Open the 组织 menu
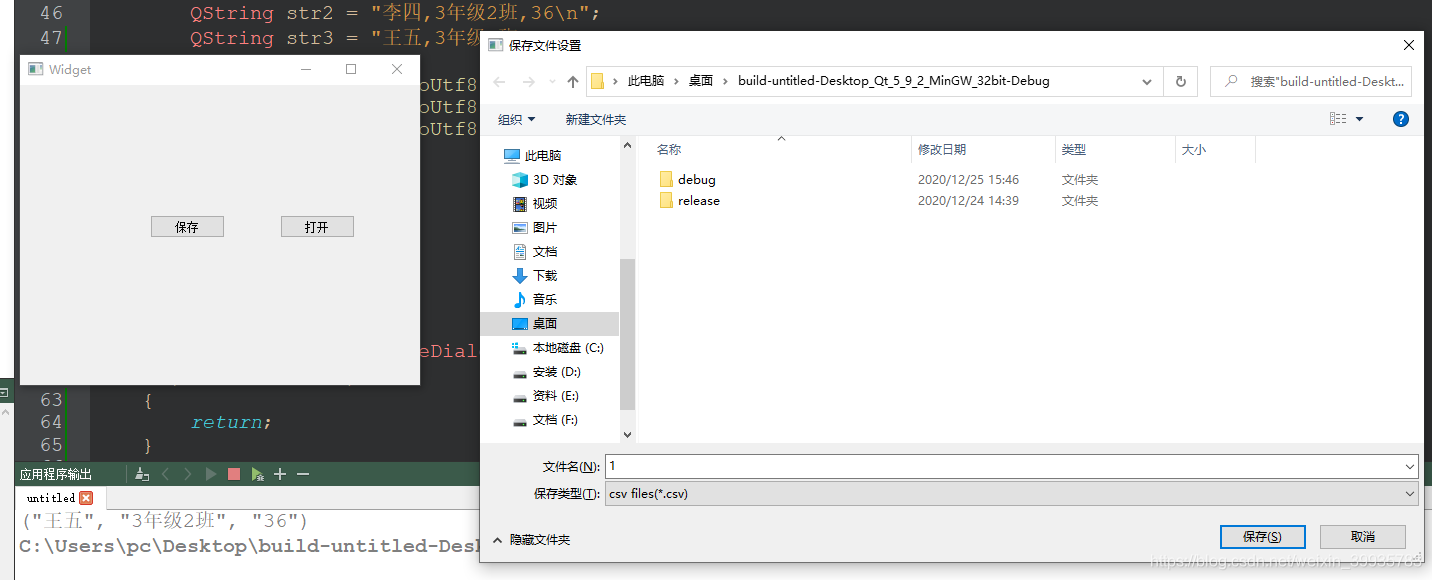 click(517, 119)
